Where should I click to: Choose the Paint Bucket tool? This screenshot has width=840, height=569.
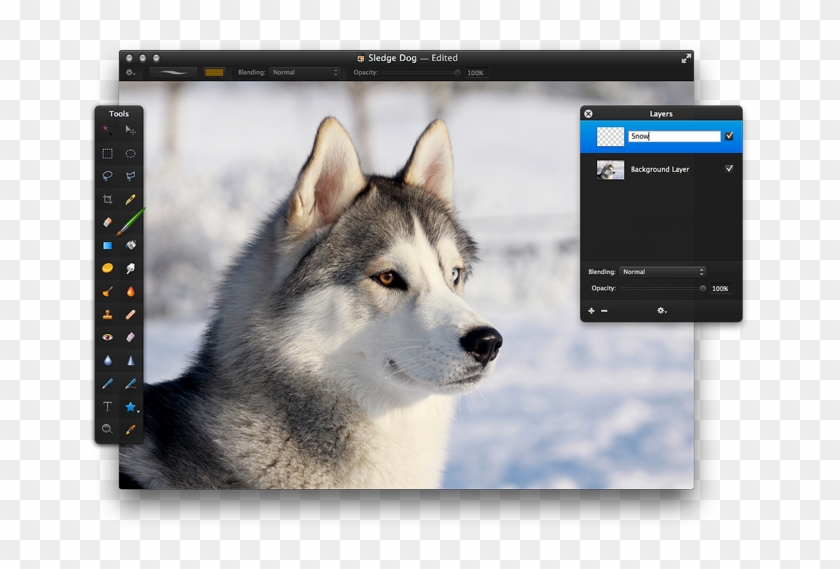(130, 245)
